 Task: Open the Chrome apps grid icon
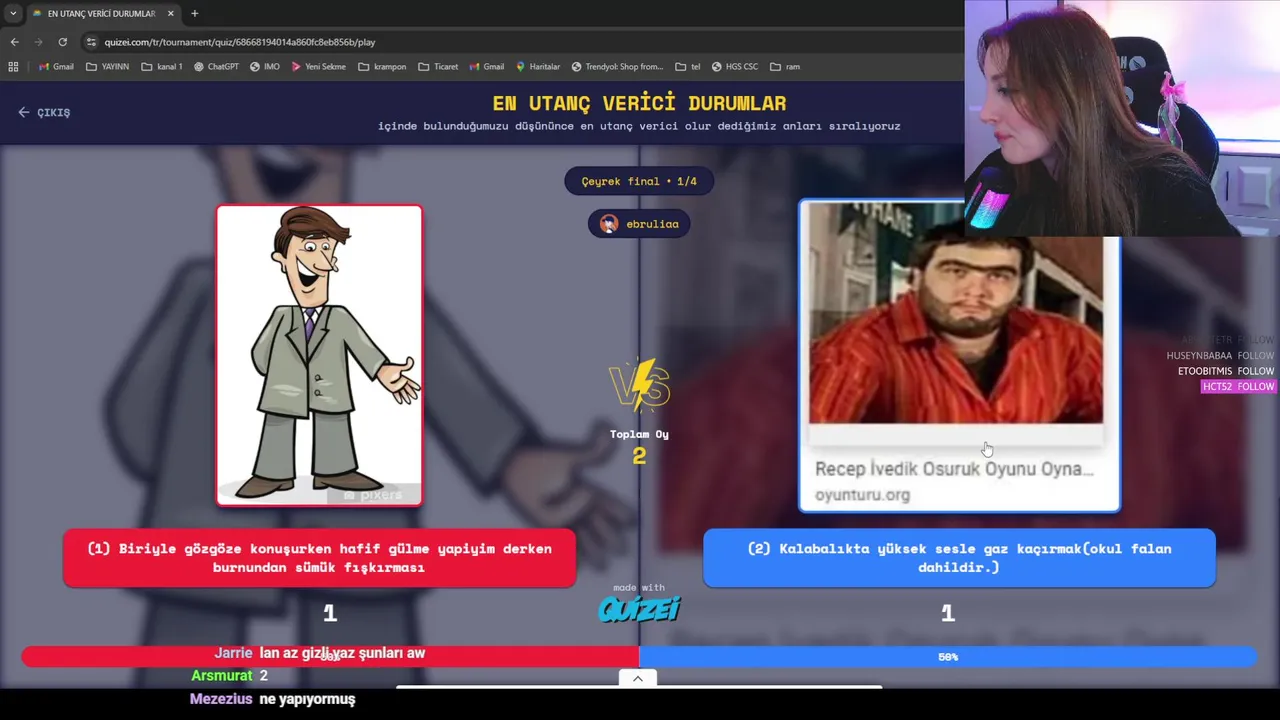(13, 67)
